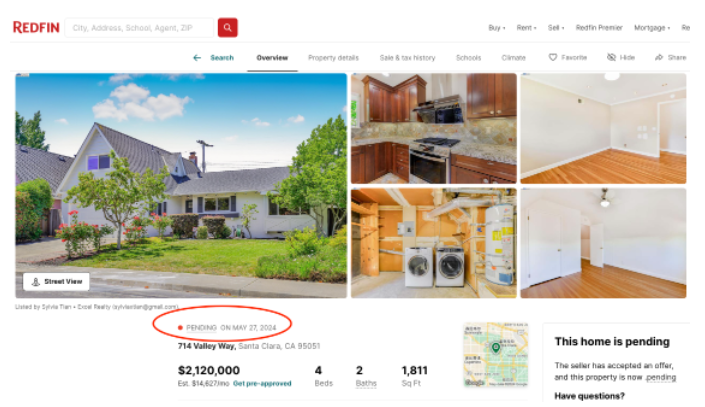Open the small map thumbnail
The image size is (705, 407).
496,354
